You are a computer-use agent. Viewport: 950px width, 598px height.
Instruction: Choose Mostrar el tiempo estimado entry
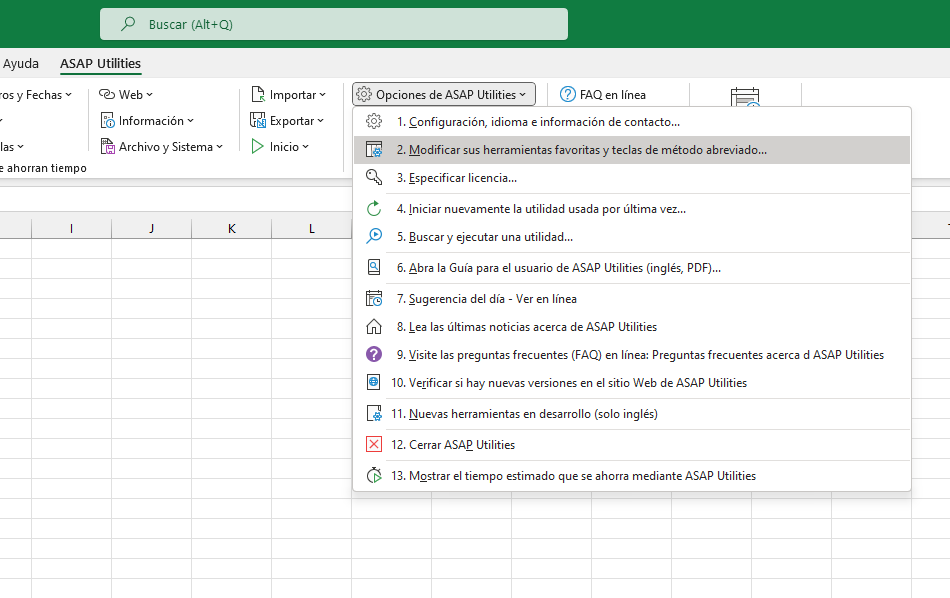[632, 476]
